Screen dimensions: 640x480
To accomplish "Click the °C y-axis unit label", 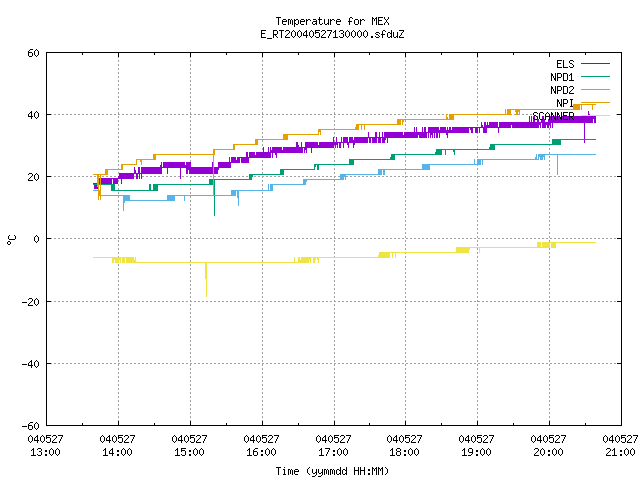I will tap(11, 240).
